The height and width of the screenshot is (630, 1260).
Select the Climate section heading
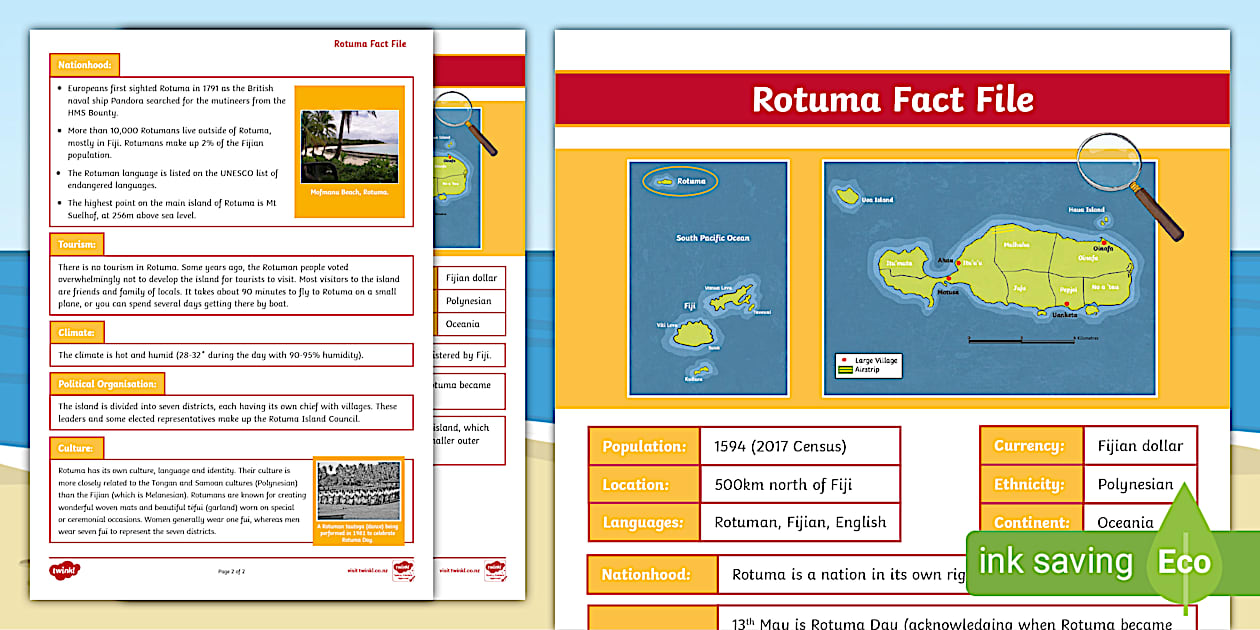pyautogui.click(x=76, y=332)
